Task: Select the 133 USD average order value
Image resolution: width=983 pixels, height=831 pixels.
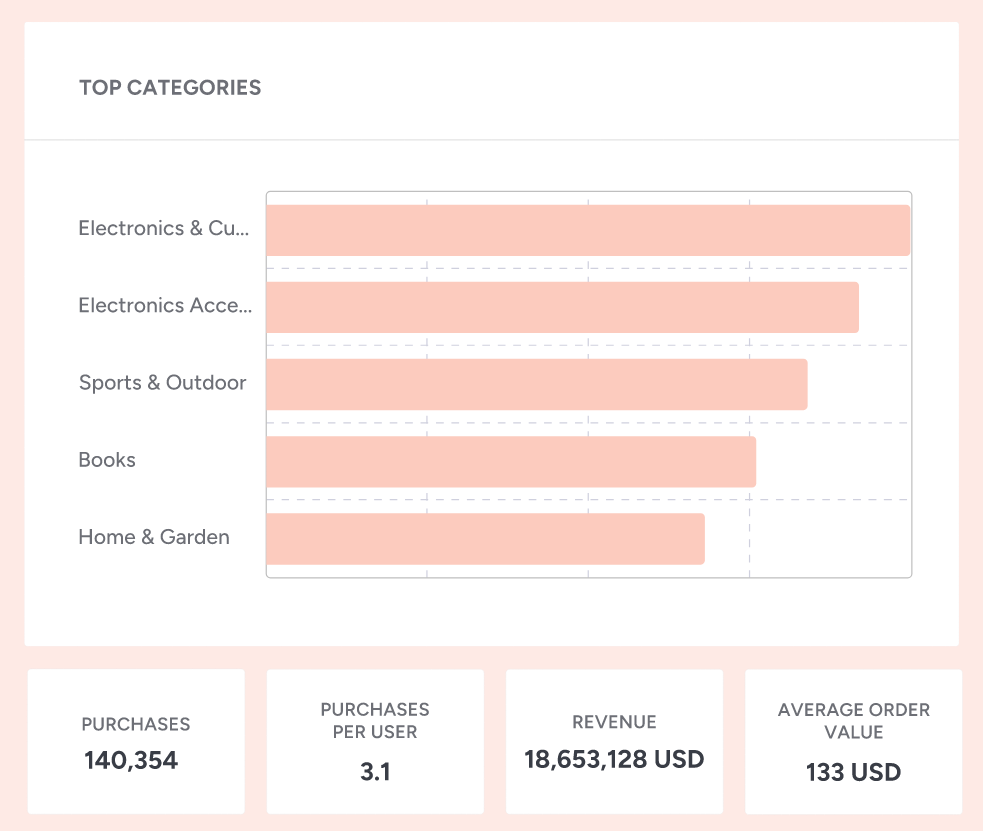Action: coord(854,772)
